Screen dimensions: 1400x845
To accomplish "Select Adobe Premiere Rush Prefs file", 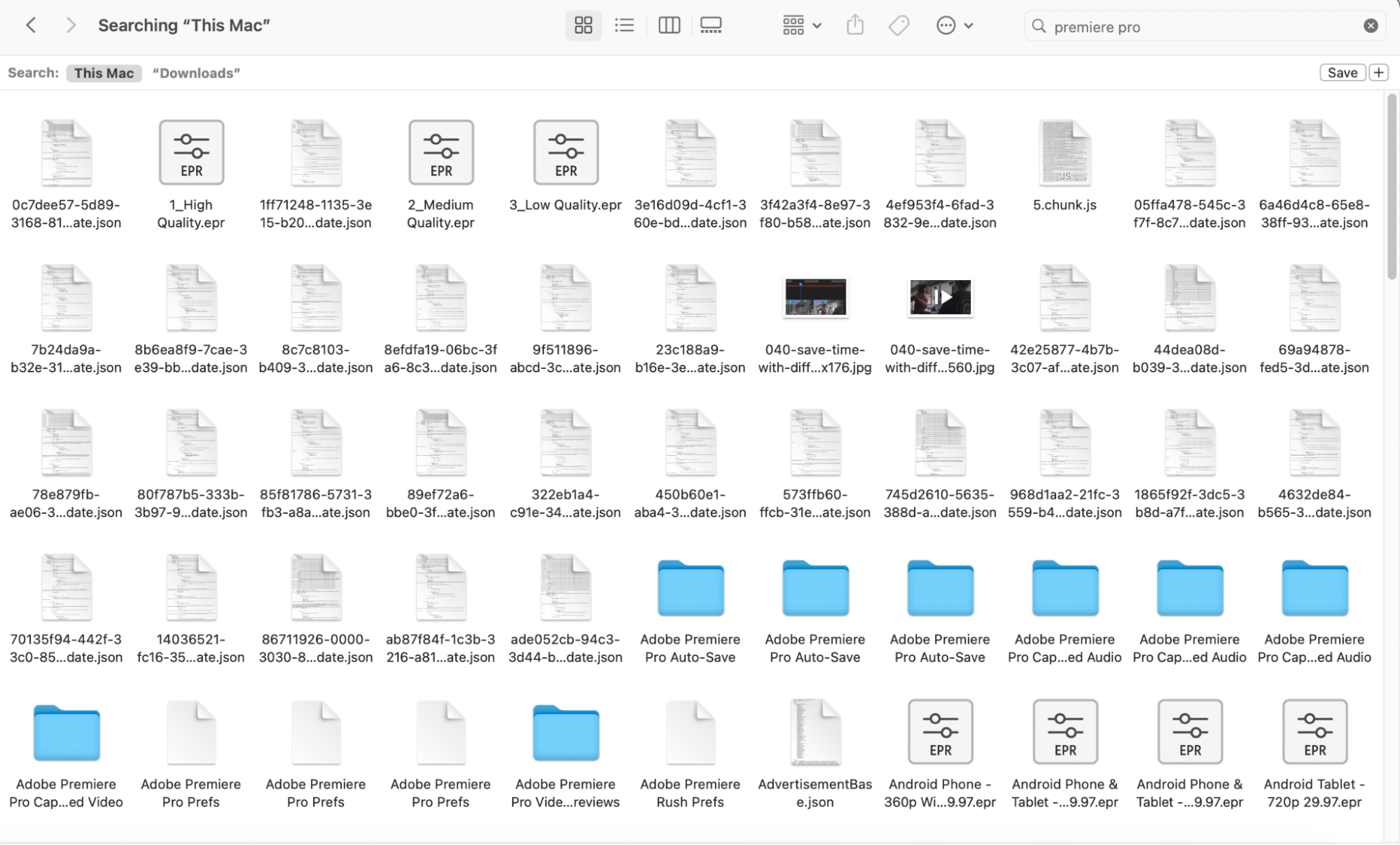I will coord(691,732).
